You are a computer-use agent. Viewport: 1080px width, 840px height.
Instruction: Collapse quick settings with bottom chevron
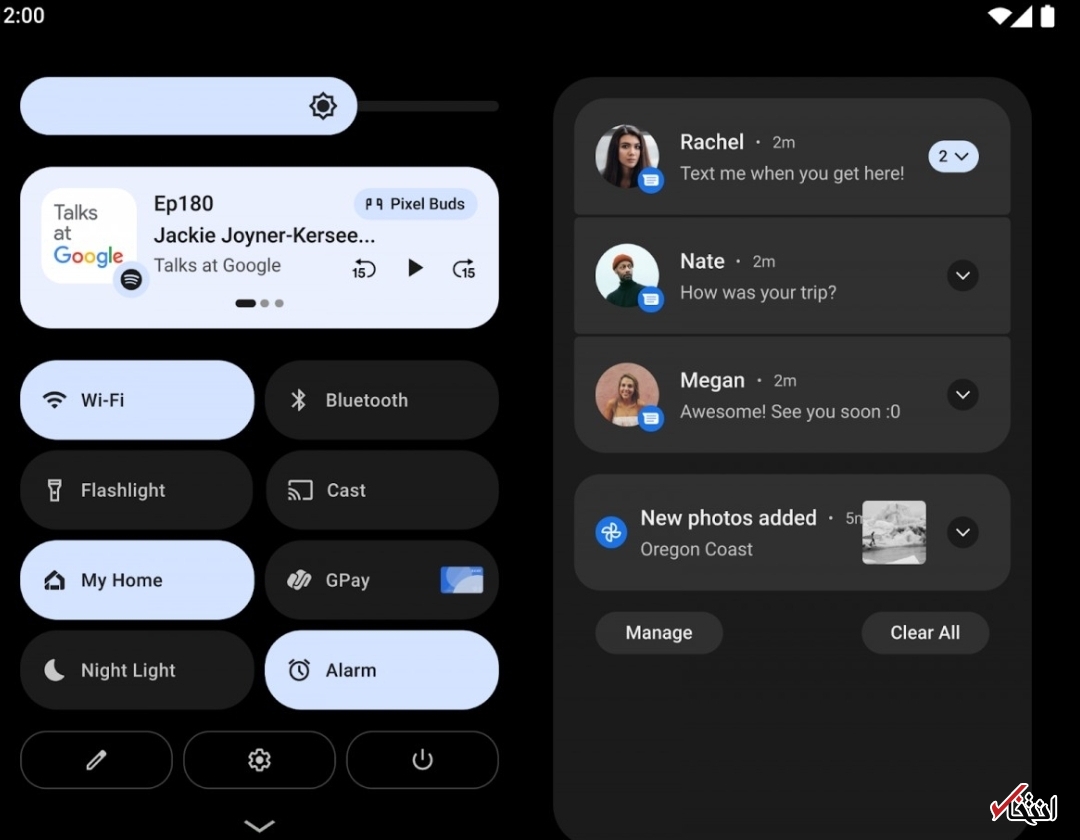click(x=259, y=825)
